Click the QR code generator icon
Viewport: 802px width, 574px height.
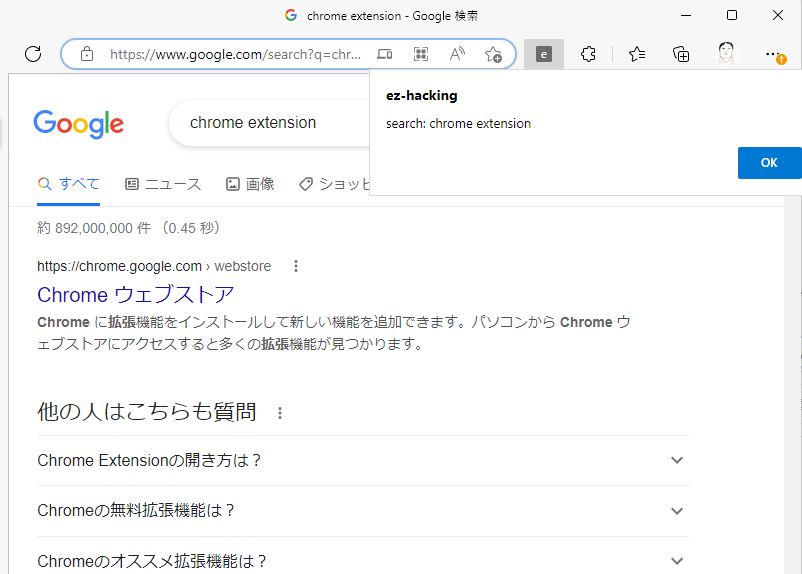420,54
